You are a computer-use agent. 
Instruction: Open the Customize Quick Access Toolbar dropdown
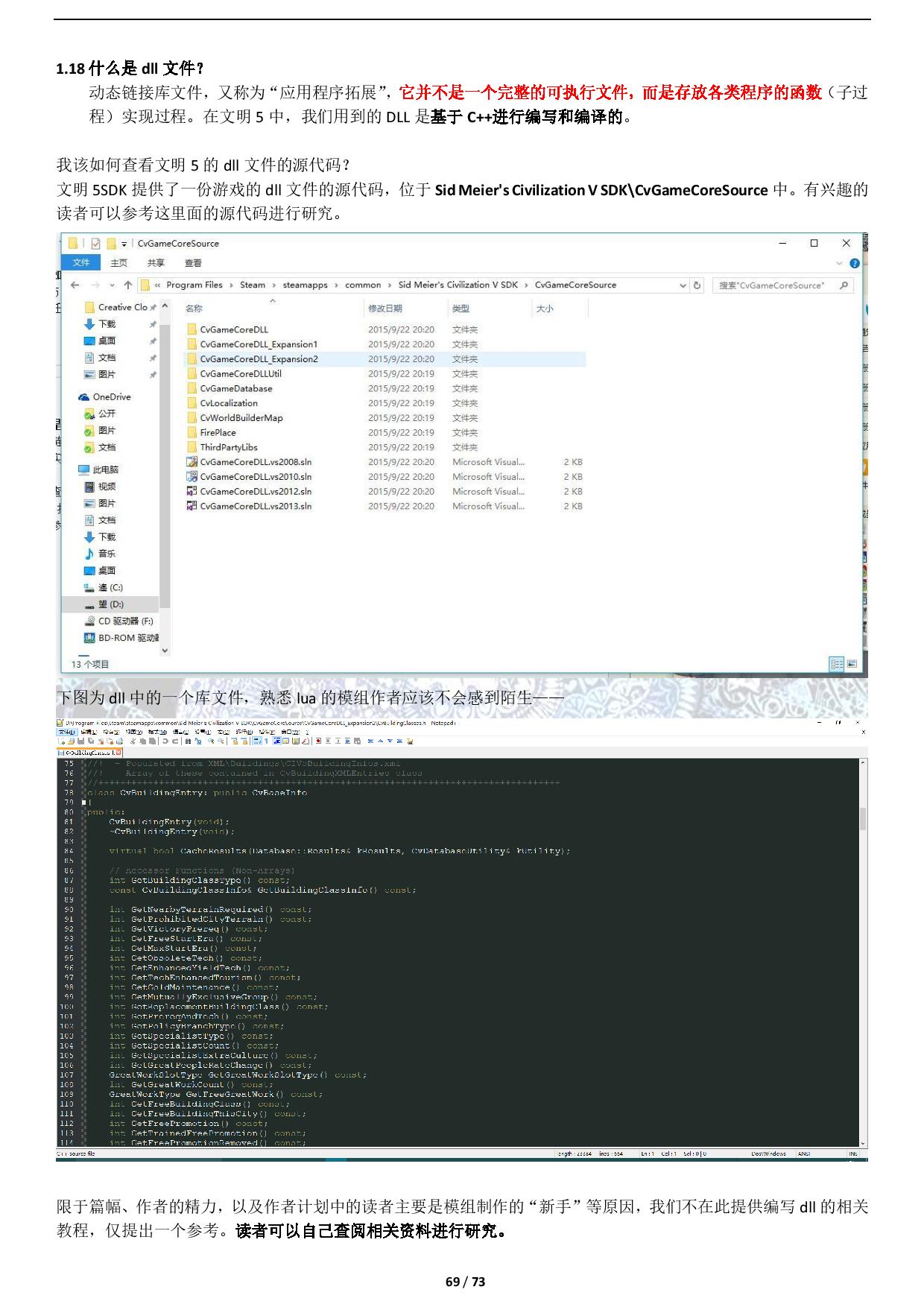point(124,244)
